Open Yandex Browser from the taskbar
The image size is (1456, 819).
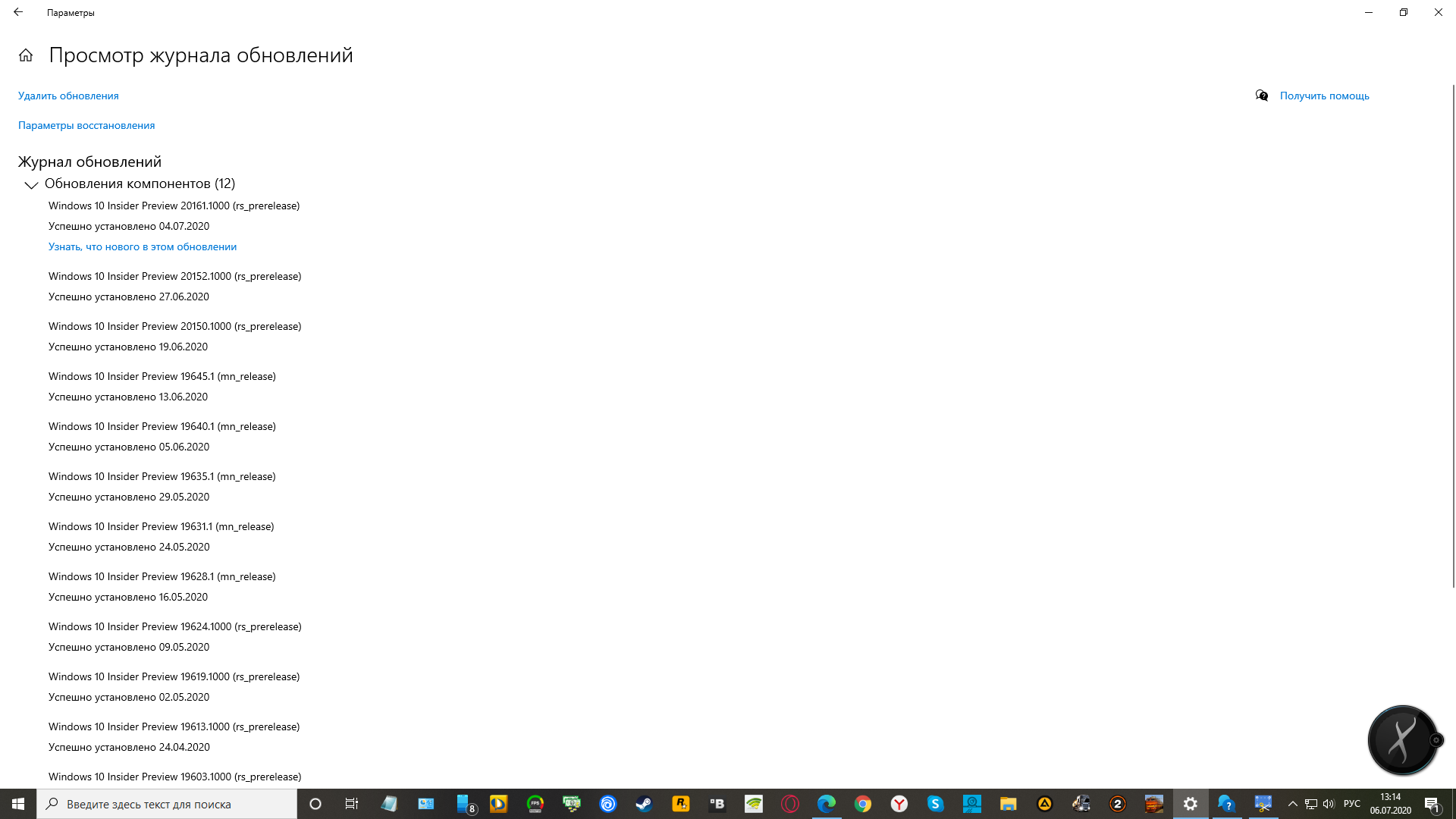(899, 804)
